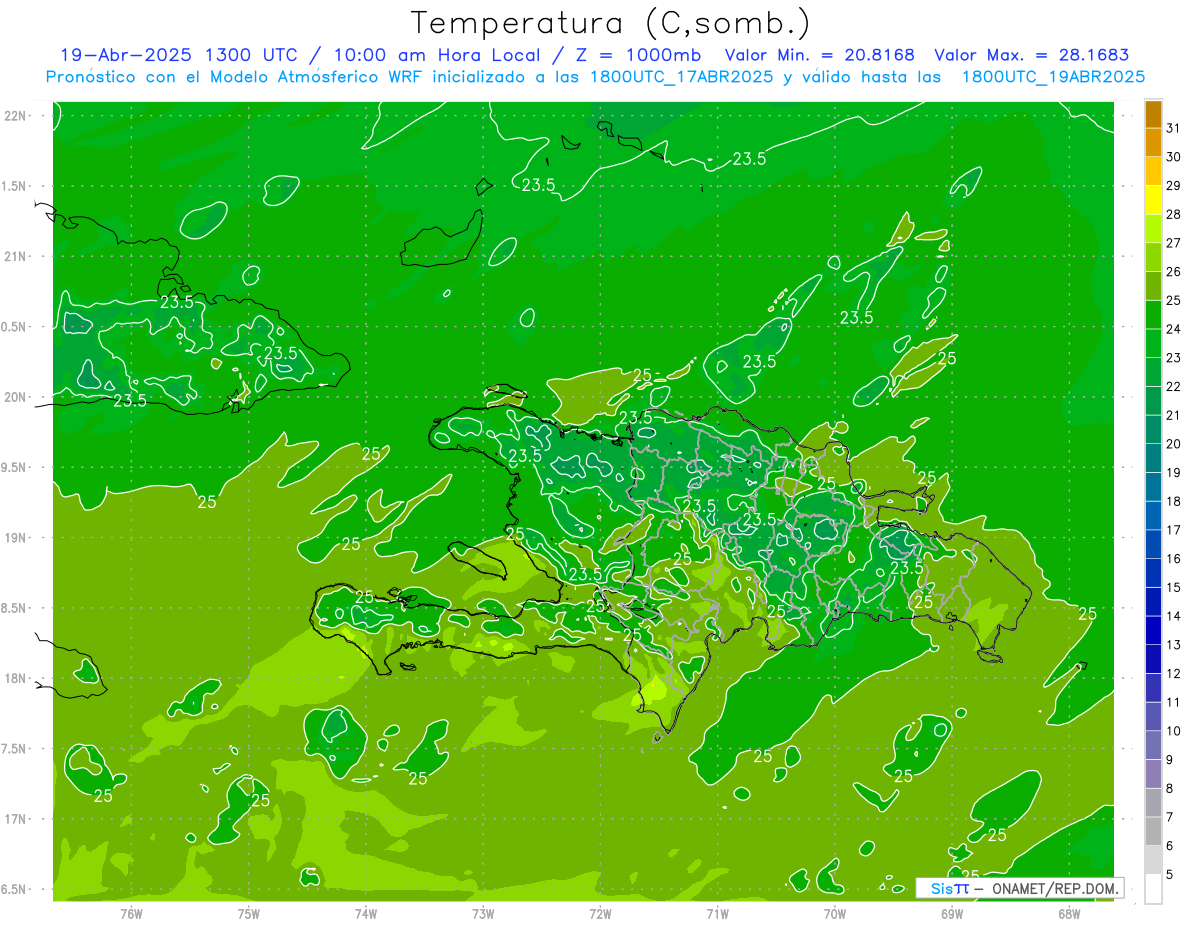Select the 'Valor Max. = 28.1683' readout
Screen dimensions: 1200x927
(x=1032, y=55)
